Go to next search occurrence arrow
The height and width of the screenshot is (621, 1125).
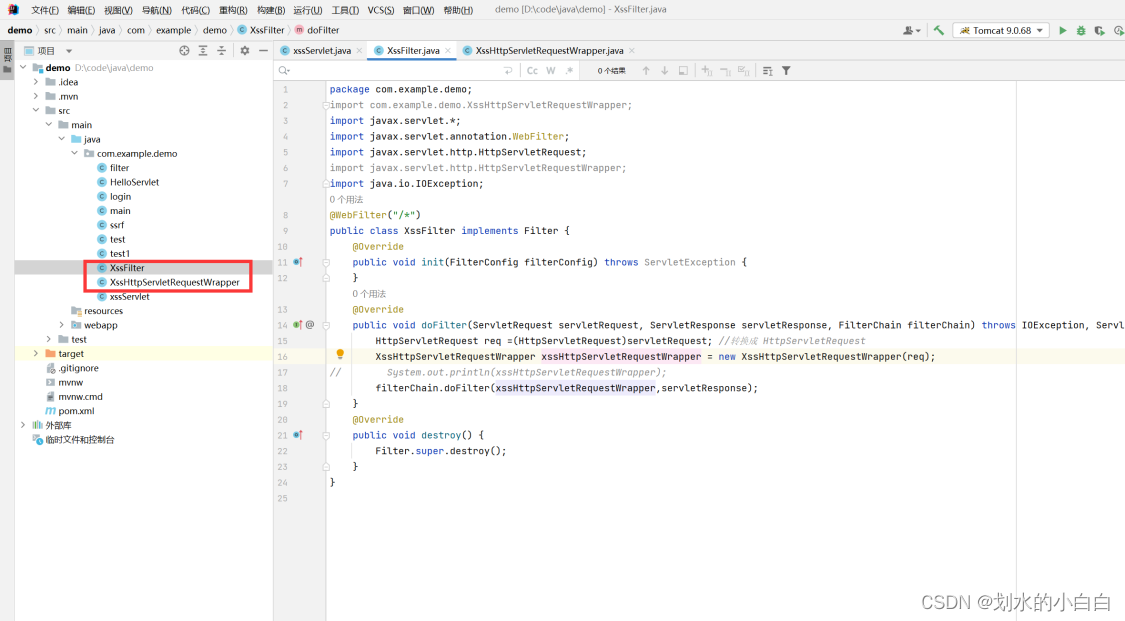tap(664, 70)
